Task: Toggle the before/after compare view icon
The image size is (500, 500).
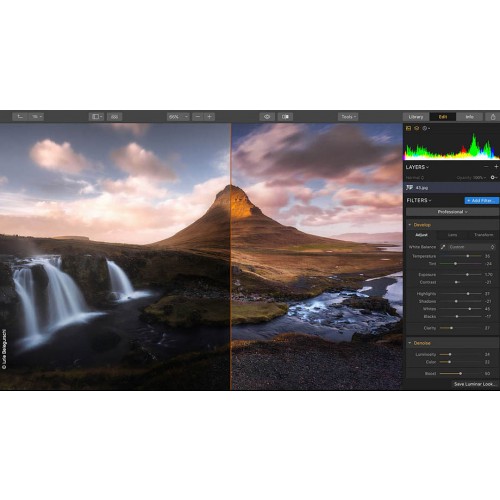Action: (x=285, y=117)
